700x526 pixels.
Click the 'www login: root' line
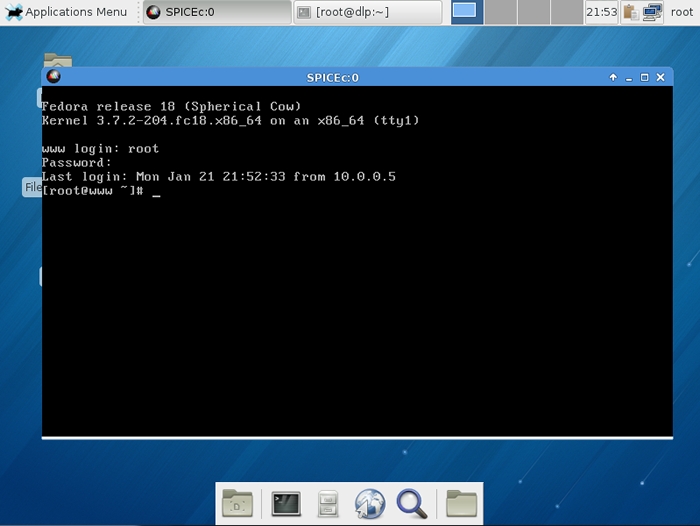point(100,149)
